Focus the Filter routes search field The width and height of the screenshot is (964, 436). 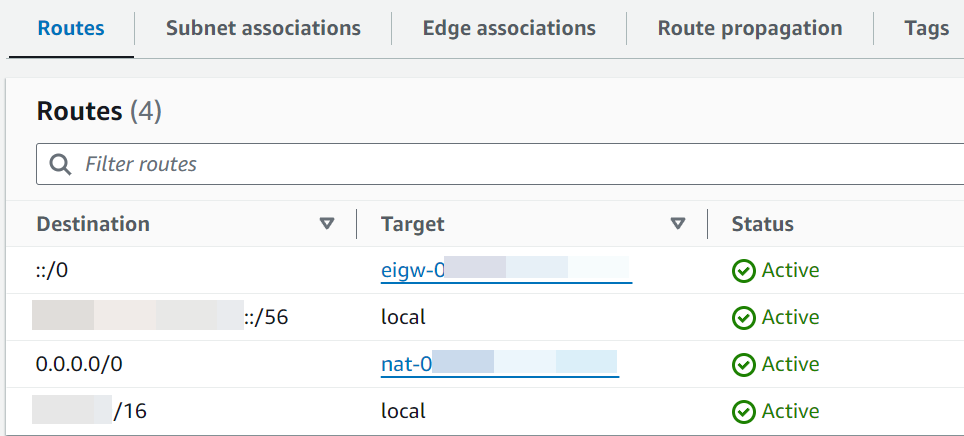500,164
